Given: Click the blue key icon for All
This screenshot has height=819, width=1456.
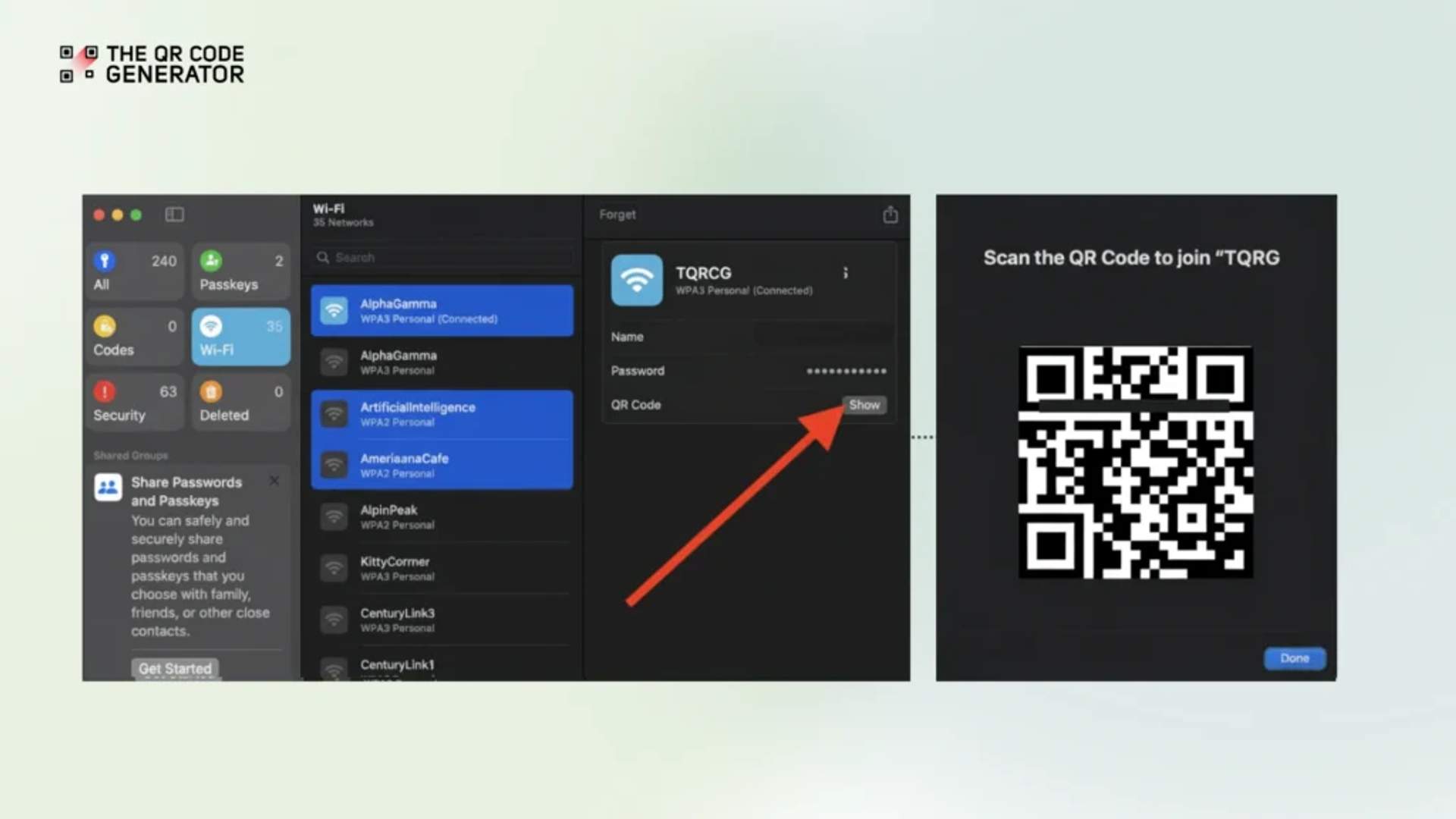Looking at the screenshot, I should click(105, 261).
